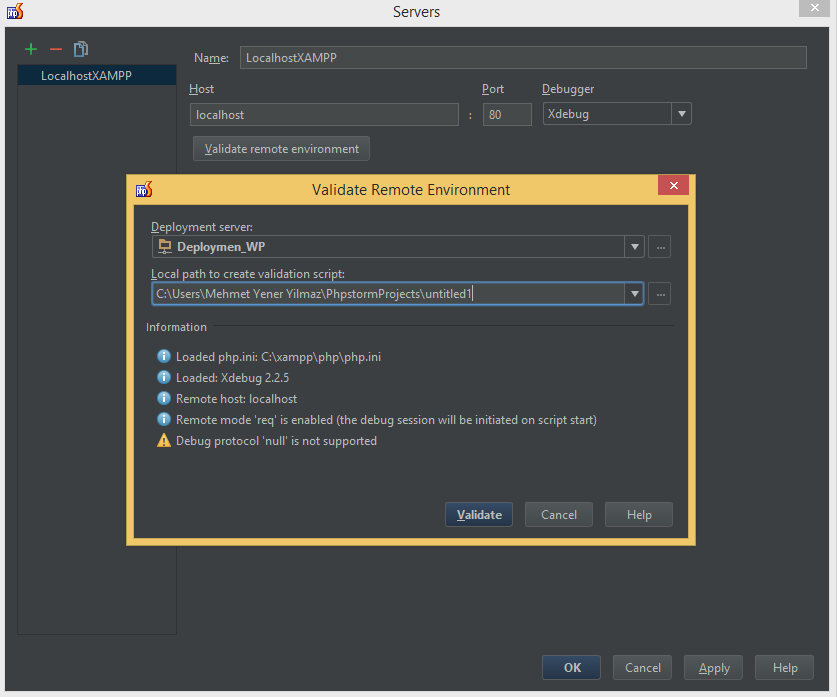Image resolution: width=837 pixels, height=697 pixels.
Task: Expand the local path dropdown arrow
Action: pos(634,293)
